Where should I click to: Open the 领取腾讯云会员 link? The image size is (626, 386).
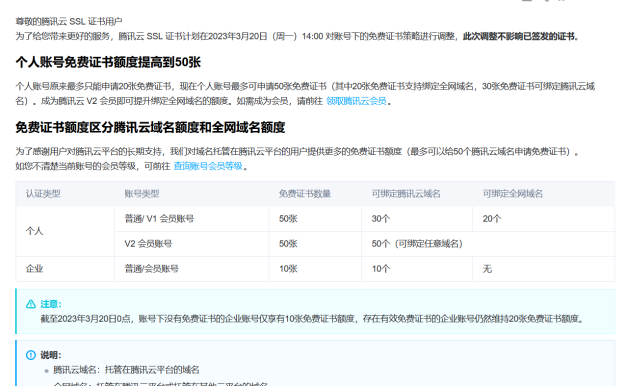click(x=356, y=101)
